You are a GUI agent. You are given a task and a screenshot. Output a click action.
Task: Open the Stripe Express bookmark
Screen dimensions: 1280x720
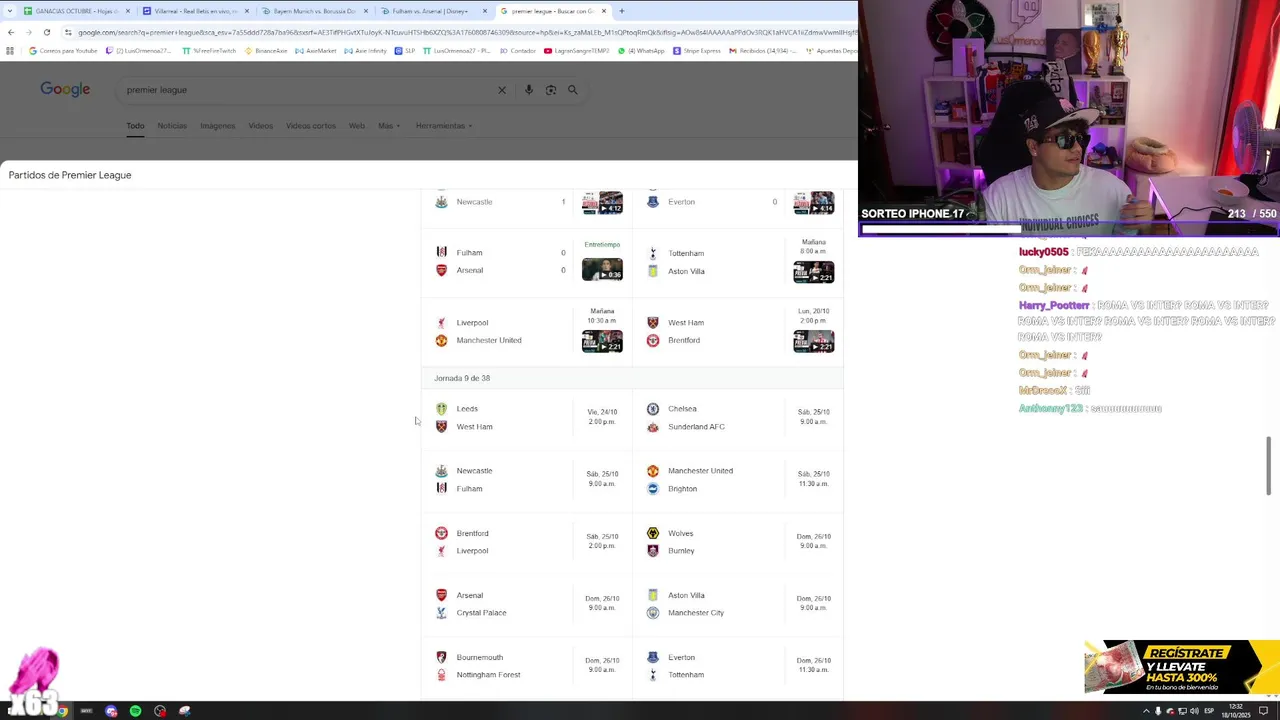click(x=697, y=51)
